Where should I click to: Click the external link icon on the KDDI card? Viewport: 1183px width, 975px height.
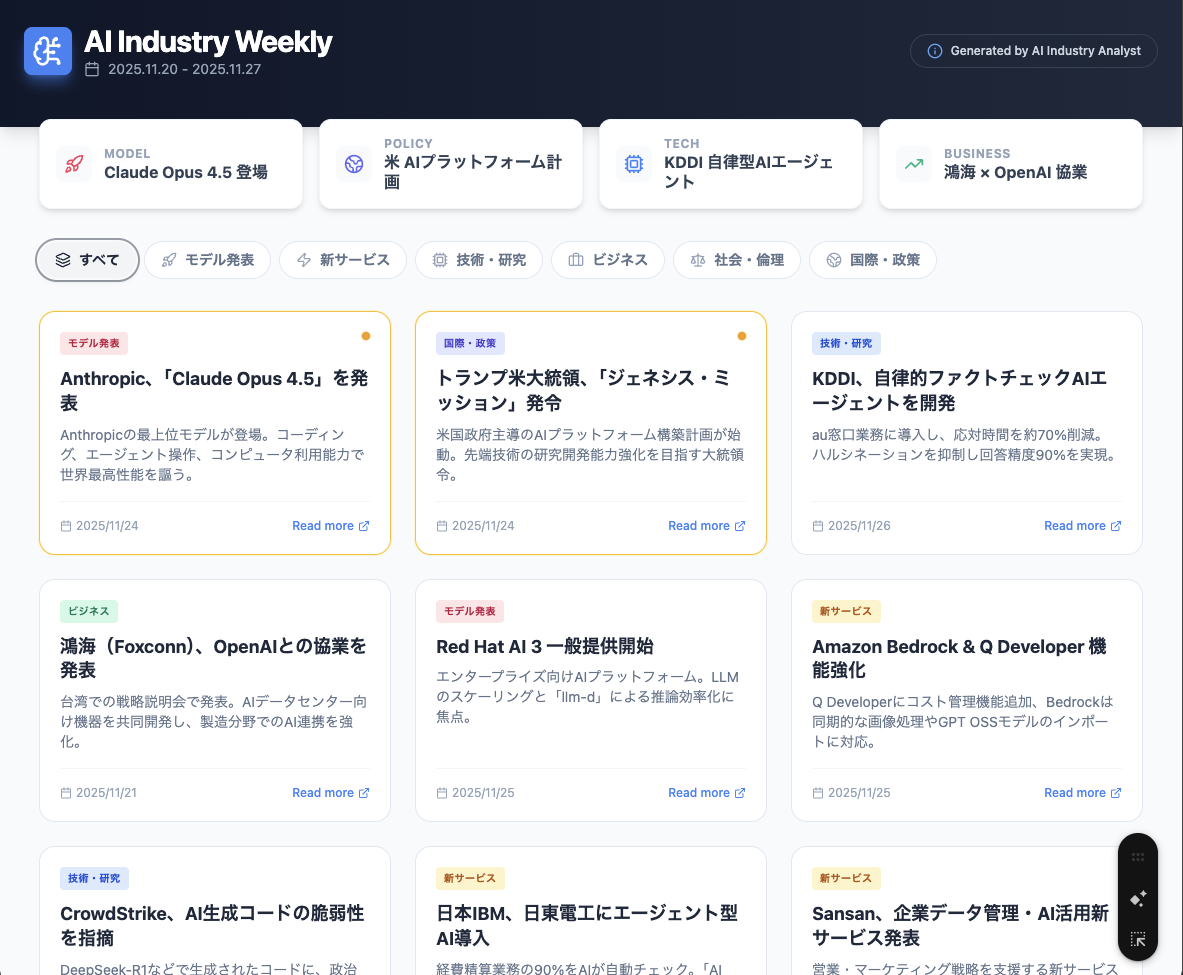1116,526
